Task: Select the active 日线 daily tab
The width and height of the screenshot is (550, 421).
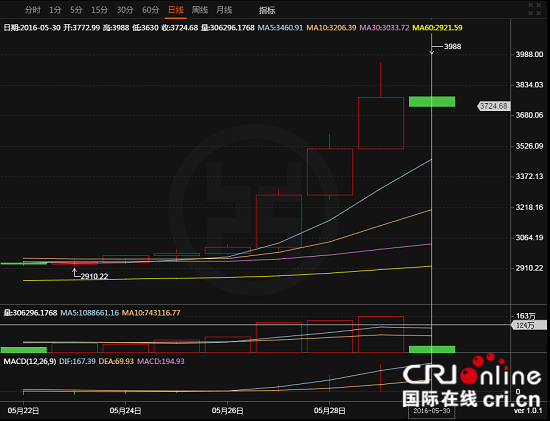Action: (176, 10)
